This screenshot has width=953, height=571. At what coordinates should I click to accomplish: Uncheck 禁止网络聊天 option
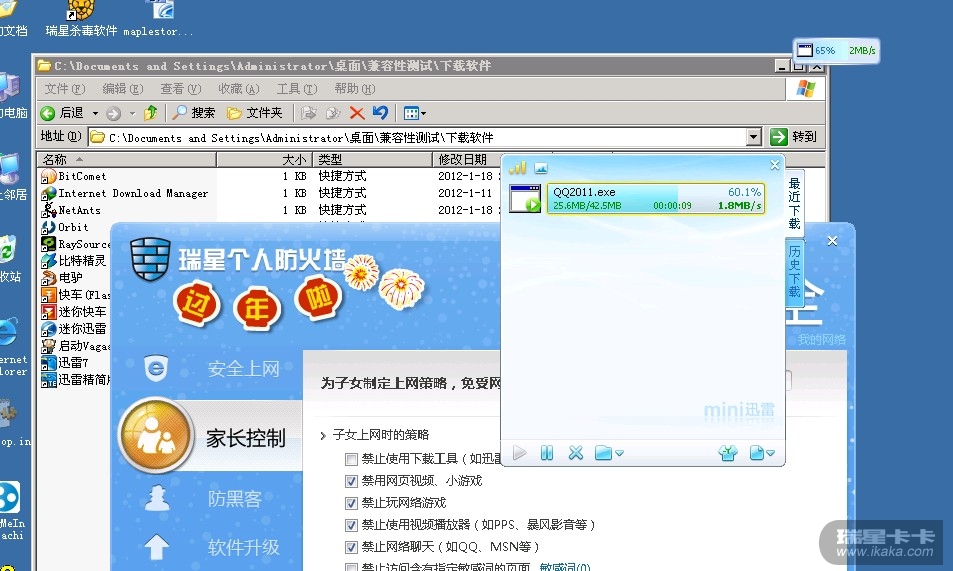(x=351, y=547)
